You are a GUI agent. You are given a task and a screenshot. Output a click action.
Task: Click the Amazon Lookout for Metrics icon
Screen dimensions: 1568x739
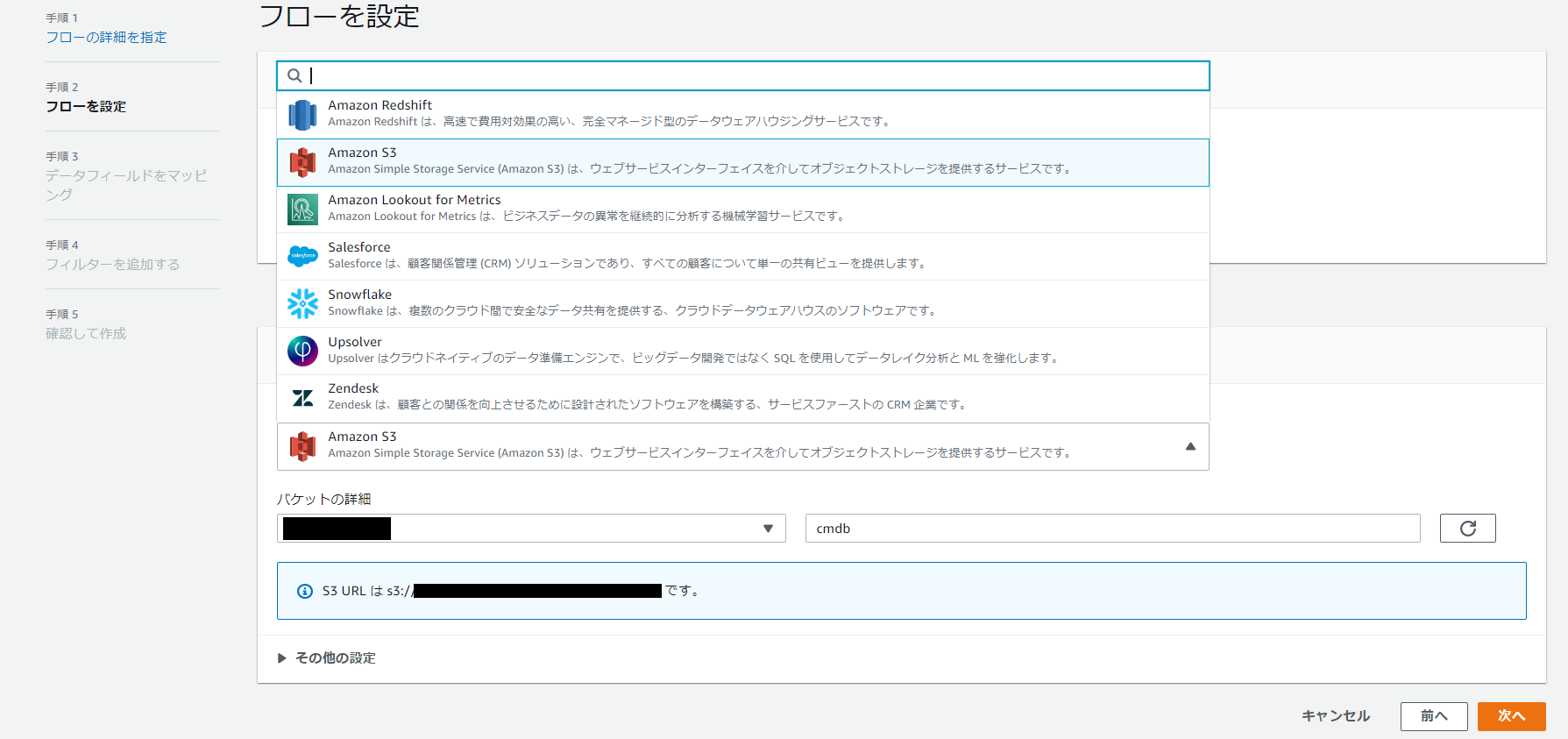click(x=302, y=210)
